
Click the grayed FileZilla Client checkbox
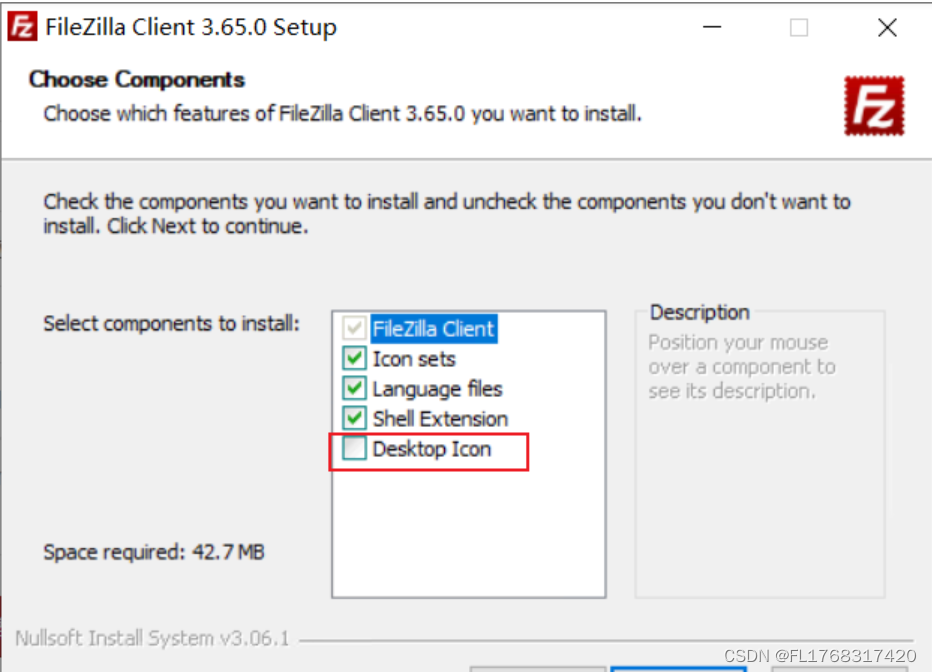coord(355,329)
